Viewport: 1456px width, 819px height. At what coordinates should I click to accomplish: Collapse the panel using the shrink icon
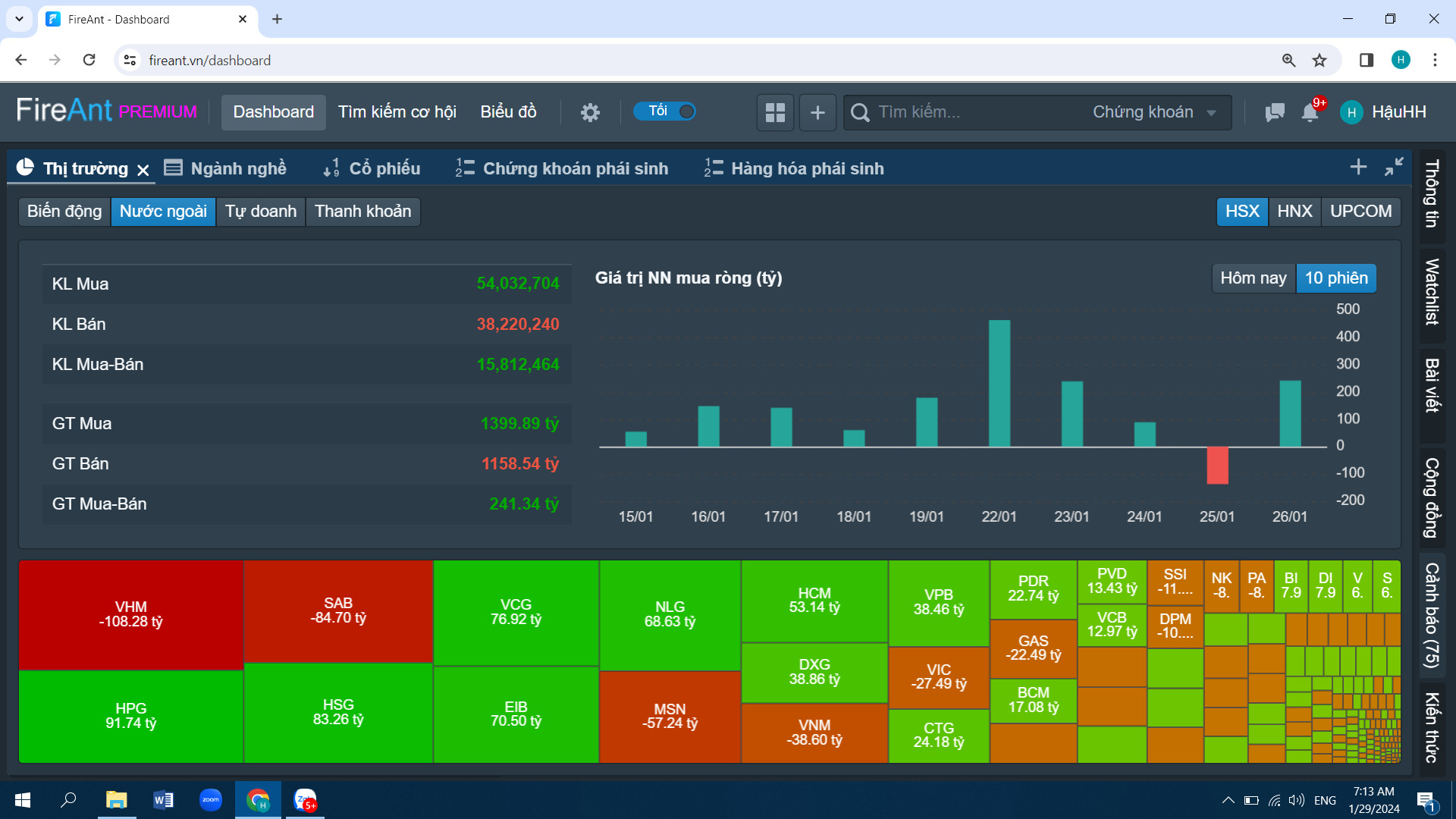pyautogui.click(x=1394, y=167)
